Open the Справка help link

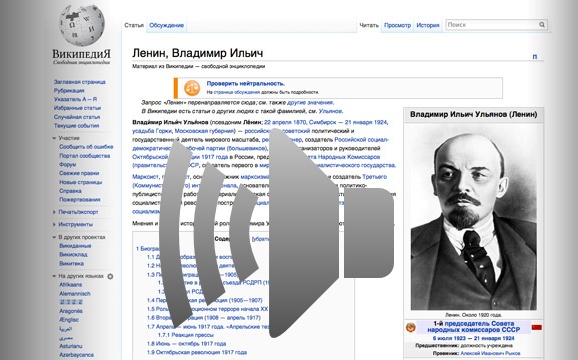[x=70, y=191]
